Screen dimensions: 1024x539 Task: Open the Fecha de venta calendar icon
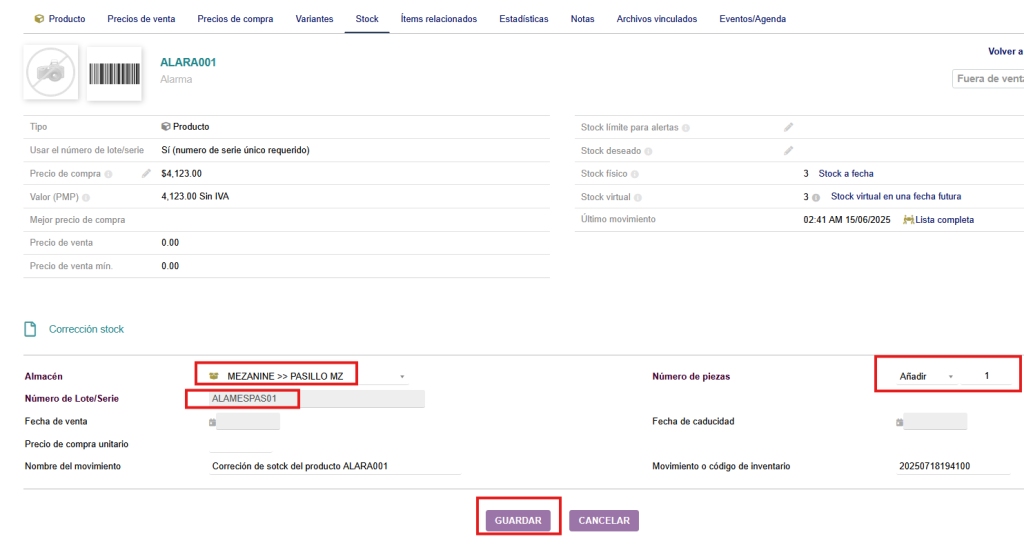coord(212,423)
